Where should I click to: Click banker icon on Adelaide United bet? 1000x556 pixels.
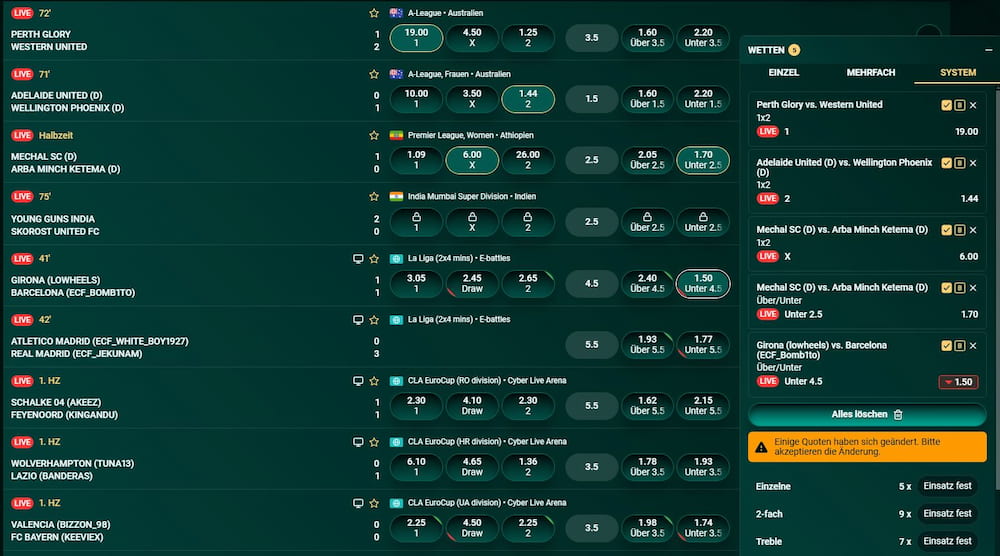tap(960, 163)
